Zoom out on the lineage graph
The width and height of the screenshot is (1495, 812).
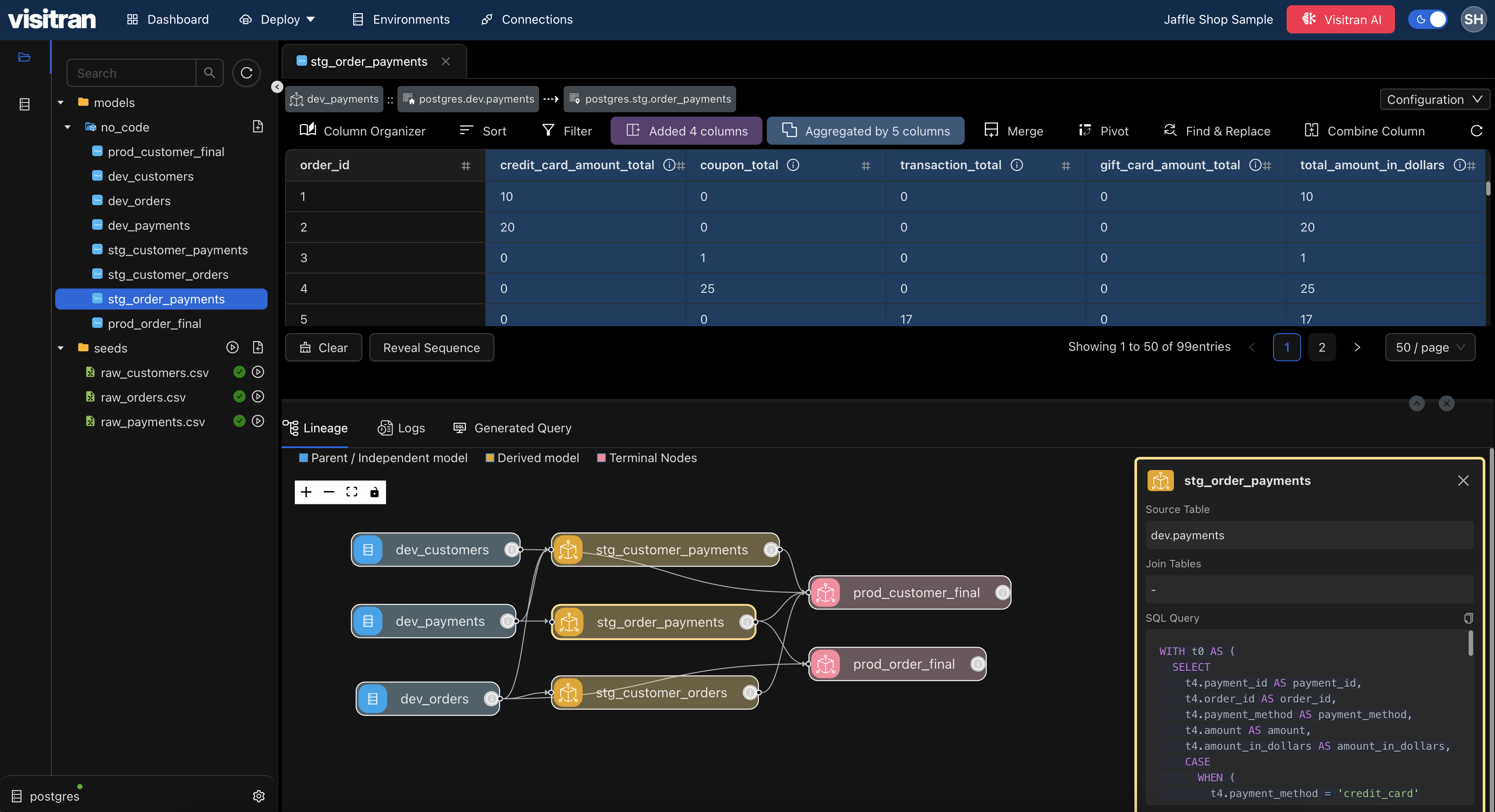coord(329,492)
